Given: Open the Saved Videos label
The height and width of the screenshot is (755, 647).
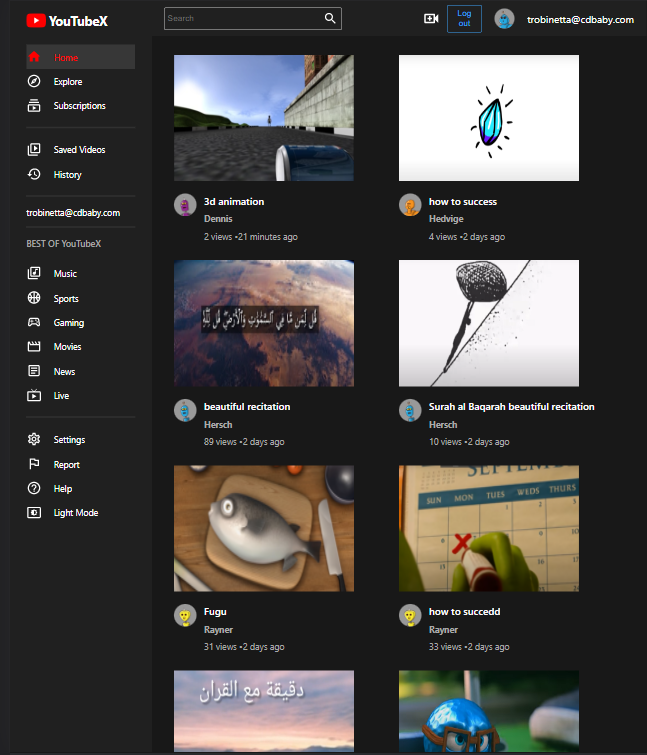Looking at the screenshot, I should [79, 150].
